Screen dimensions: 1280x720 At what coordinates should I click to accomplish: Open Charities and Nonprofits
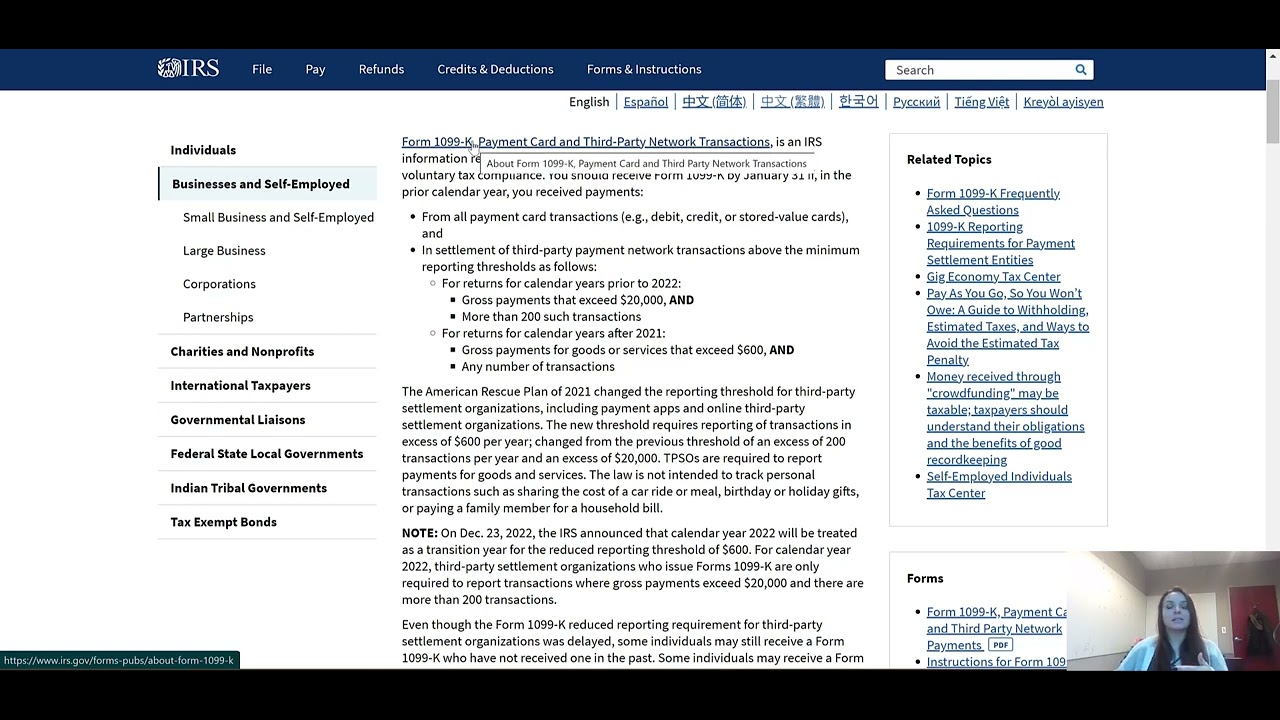point(242,351)
